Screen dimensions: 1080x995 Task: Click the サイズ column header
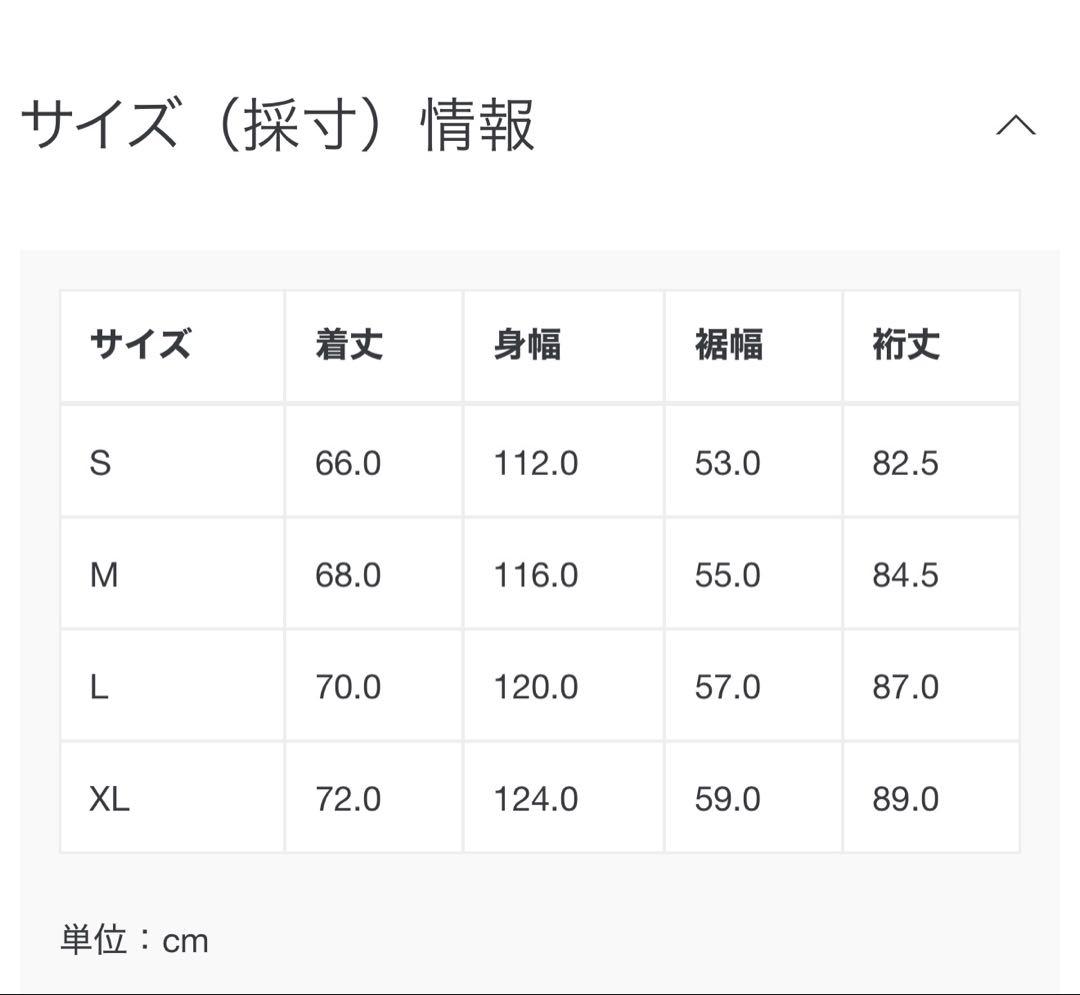coord(140,345)
